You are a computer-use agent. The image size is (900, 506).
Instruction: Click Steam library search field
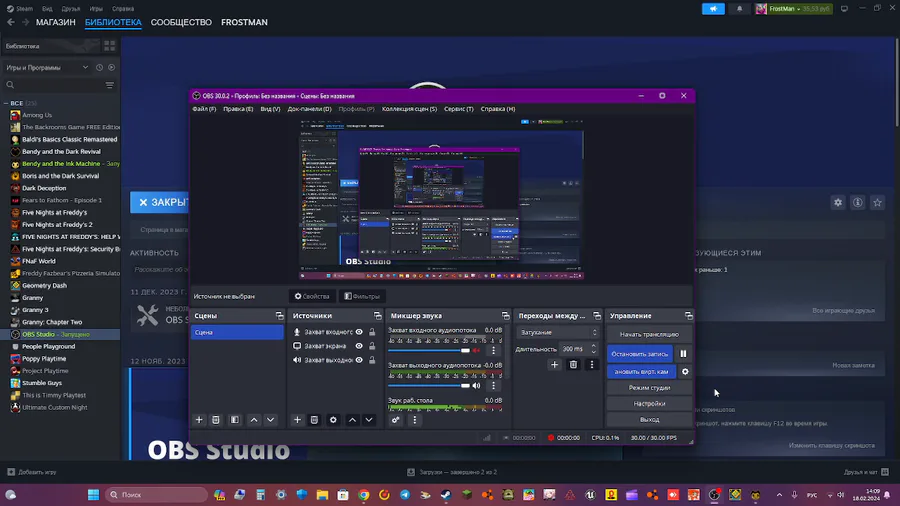pos(55,85)
